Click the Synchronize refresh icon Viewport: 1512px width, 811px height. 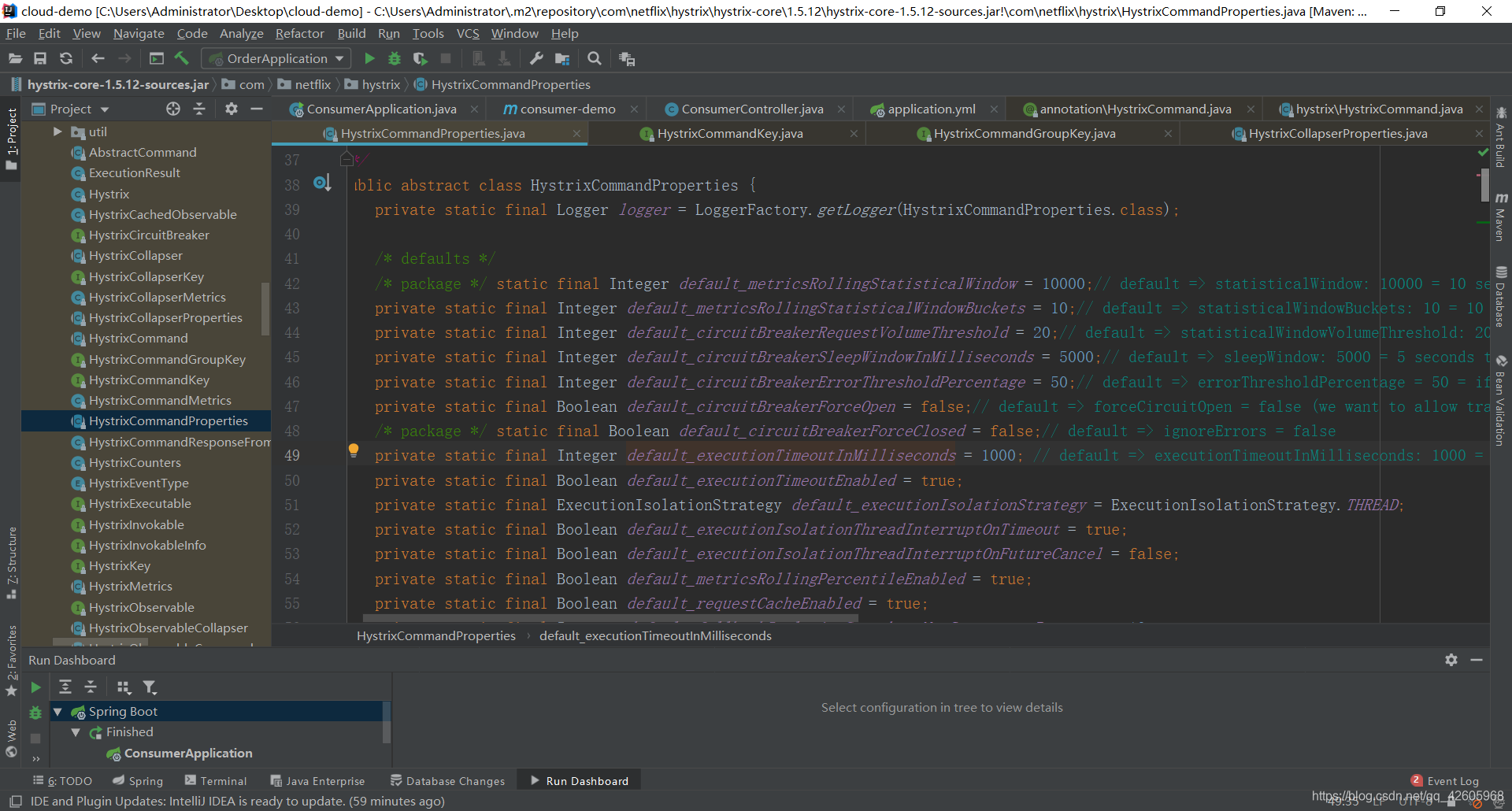66,58
